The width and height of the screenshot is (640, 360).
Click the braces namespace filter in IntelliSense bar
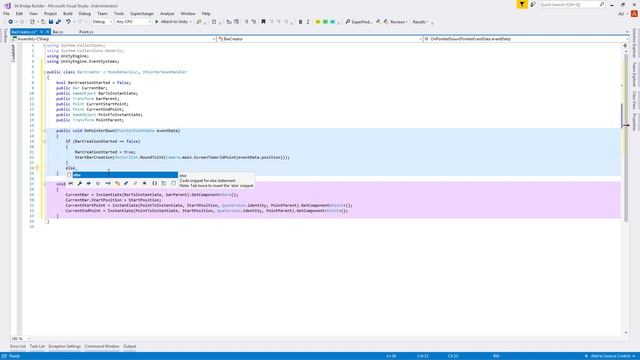point(154,183)
